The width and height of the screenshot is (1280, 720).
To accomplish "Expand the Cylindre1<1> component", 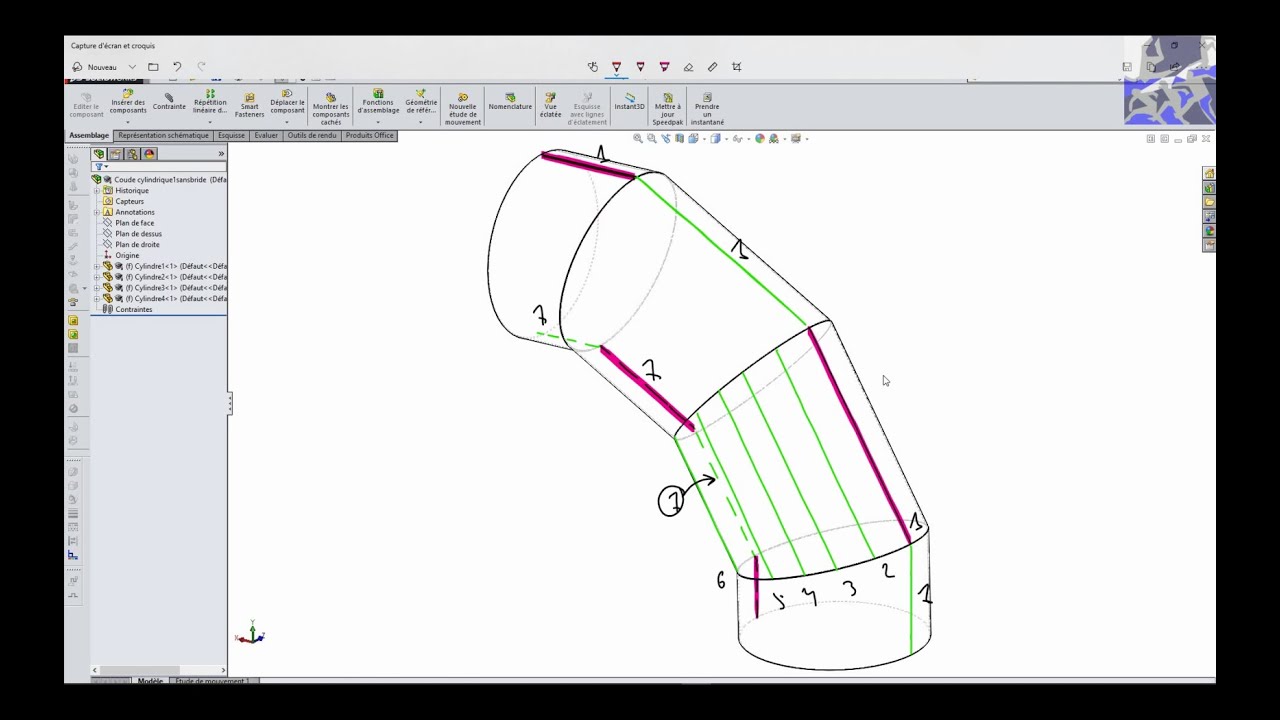I will [97, 267].
